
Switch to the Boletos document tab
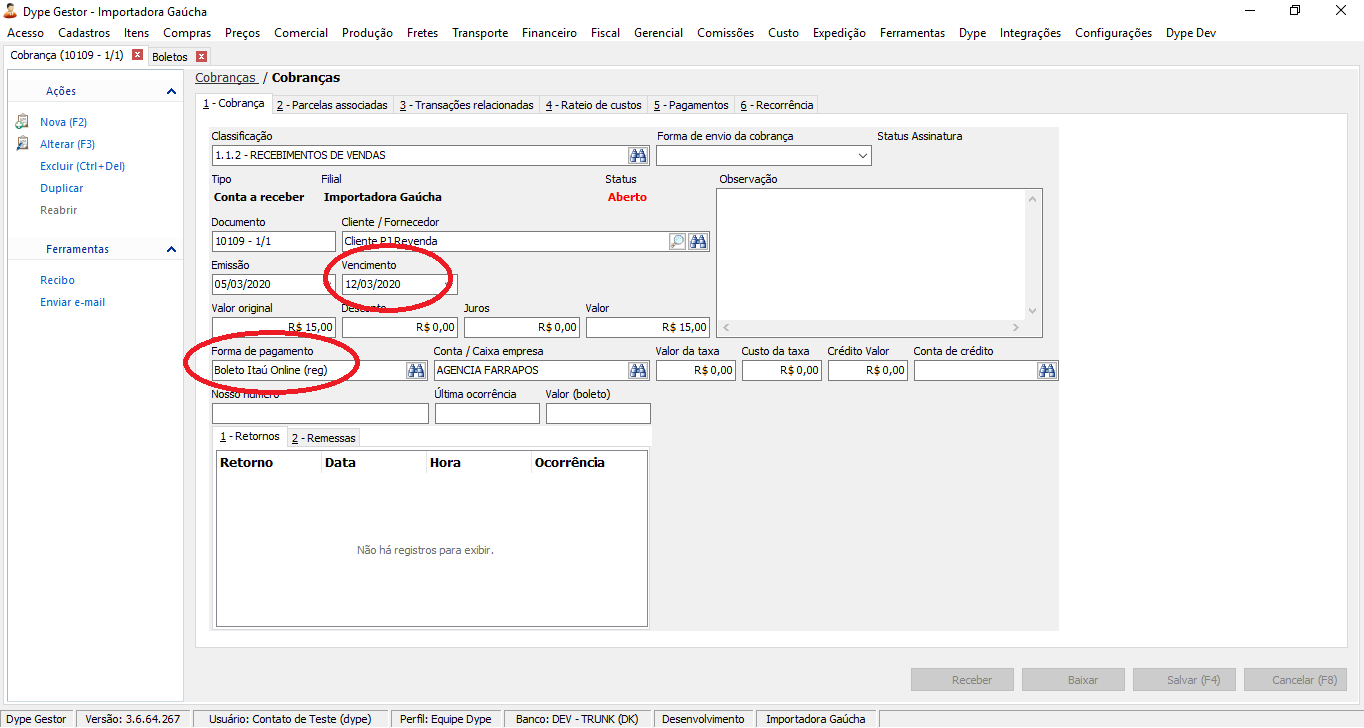pos(170,57)
